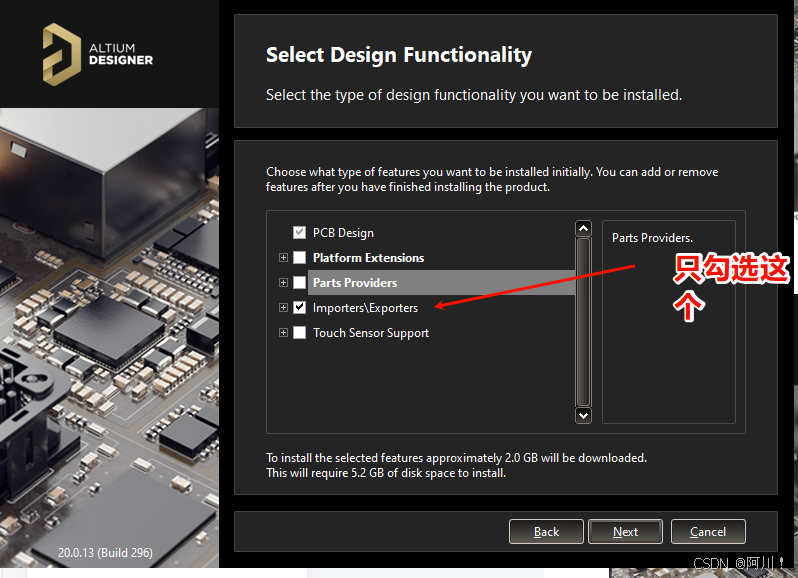The image size is (798, 578).
Task: Toggle the PCB Design checkbox
Action: pyautogui.click(x=299, y=233)
